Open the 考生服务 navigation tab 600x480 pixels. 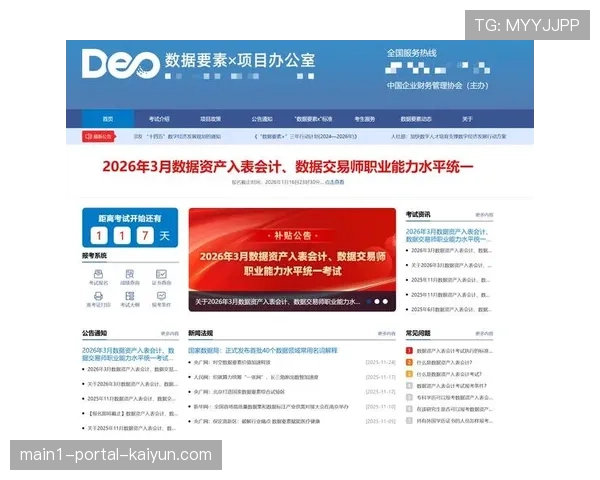click(x=365, y=119)
